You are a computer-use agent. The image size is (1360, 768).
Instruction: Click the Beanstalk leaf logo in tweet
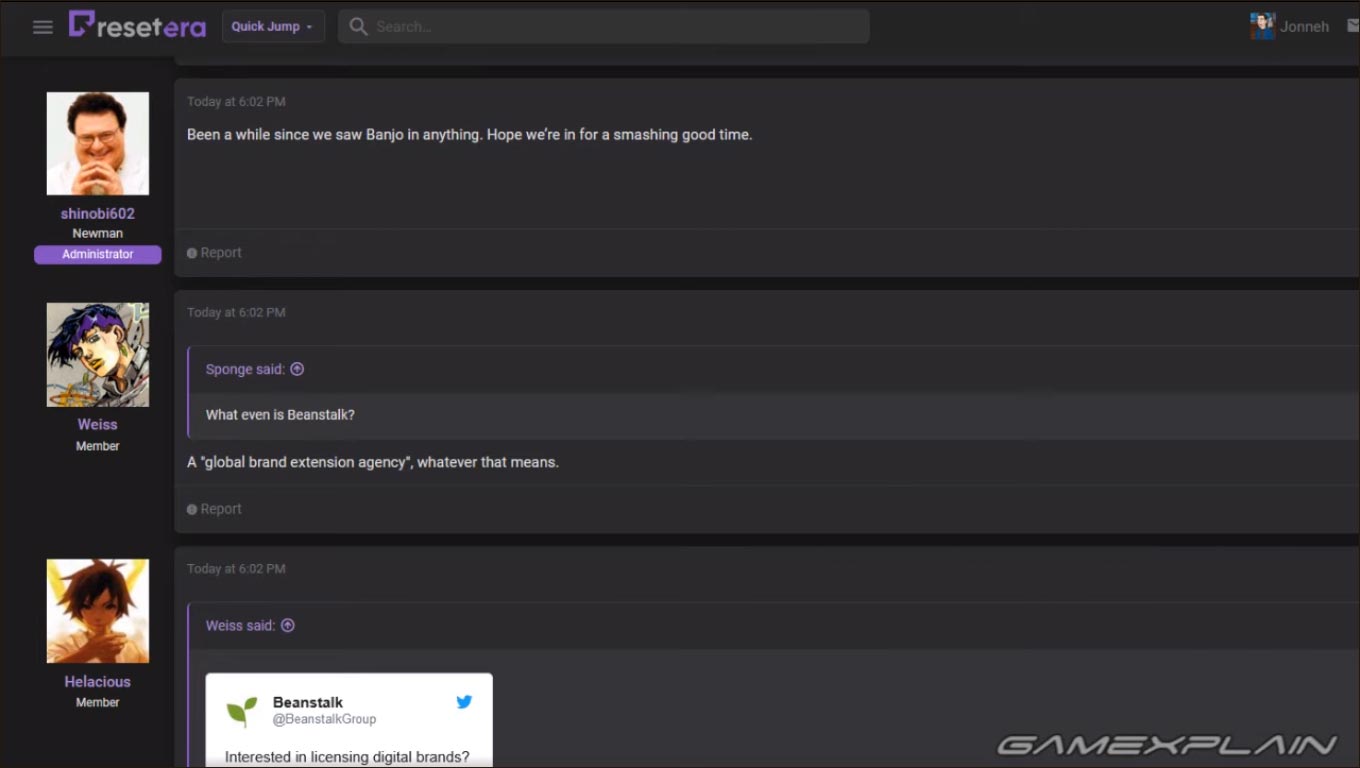241,711
